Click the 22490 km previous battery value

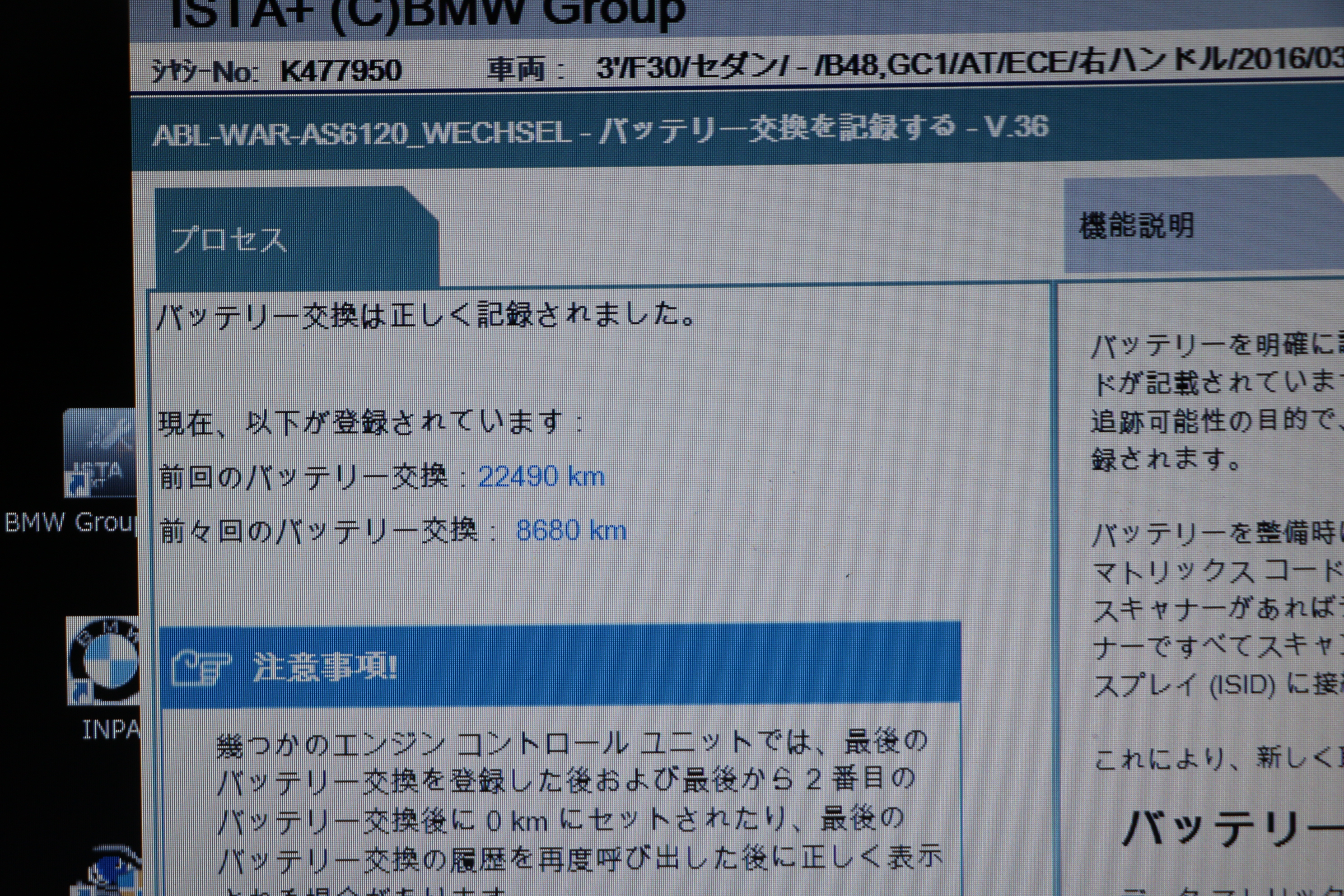click(541, 476)
